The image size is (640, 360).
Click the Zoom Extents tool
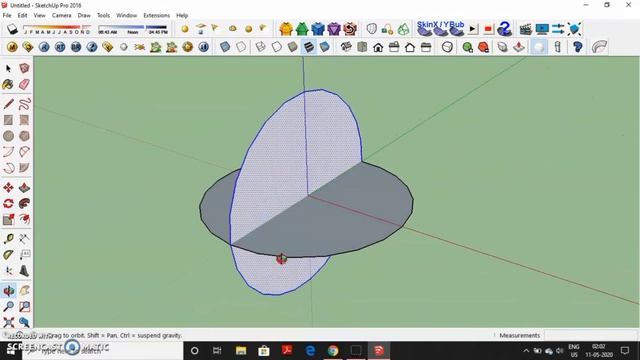(x=8, y=322)
